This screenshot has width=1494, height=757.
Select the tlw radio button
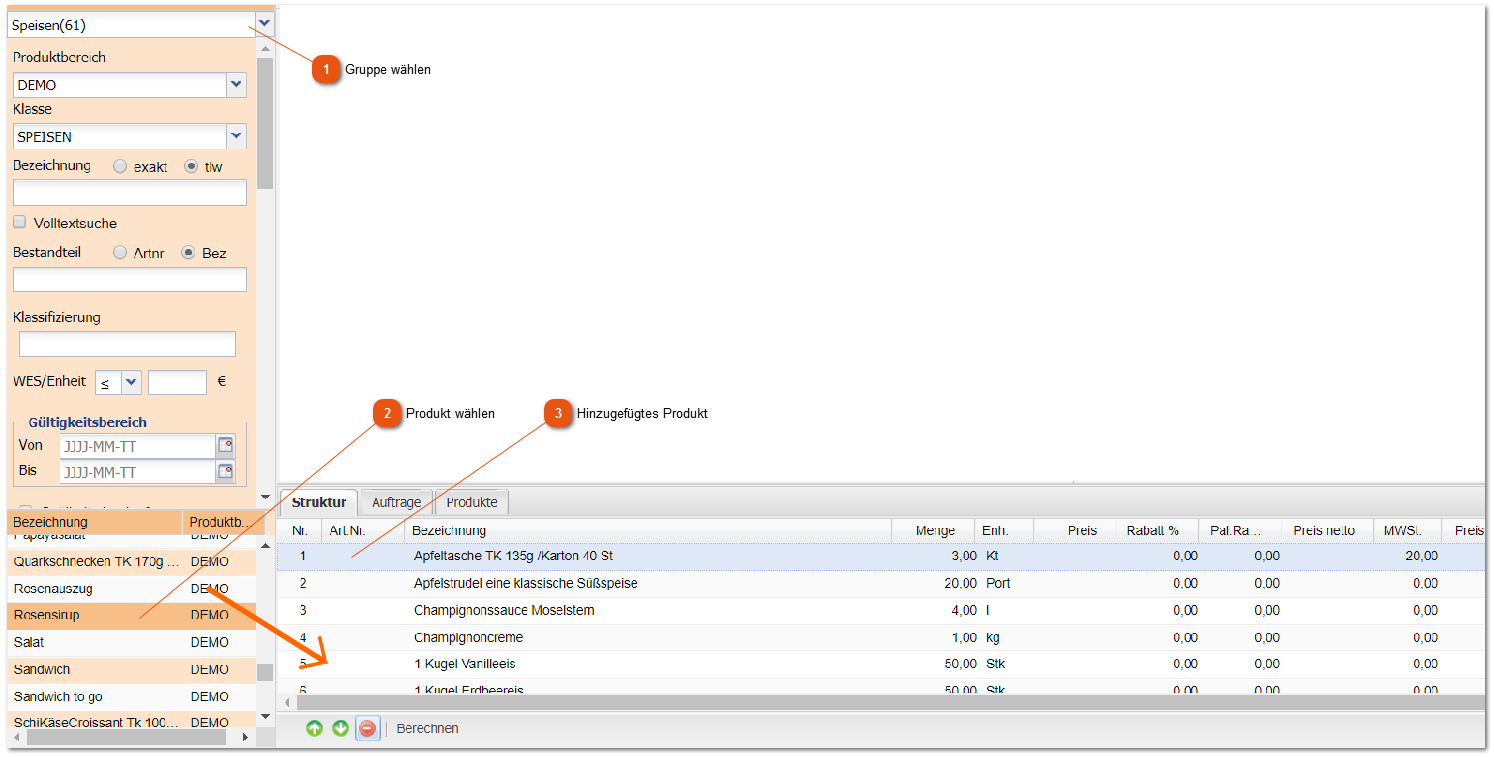point(191,167)
